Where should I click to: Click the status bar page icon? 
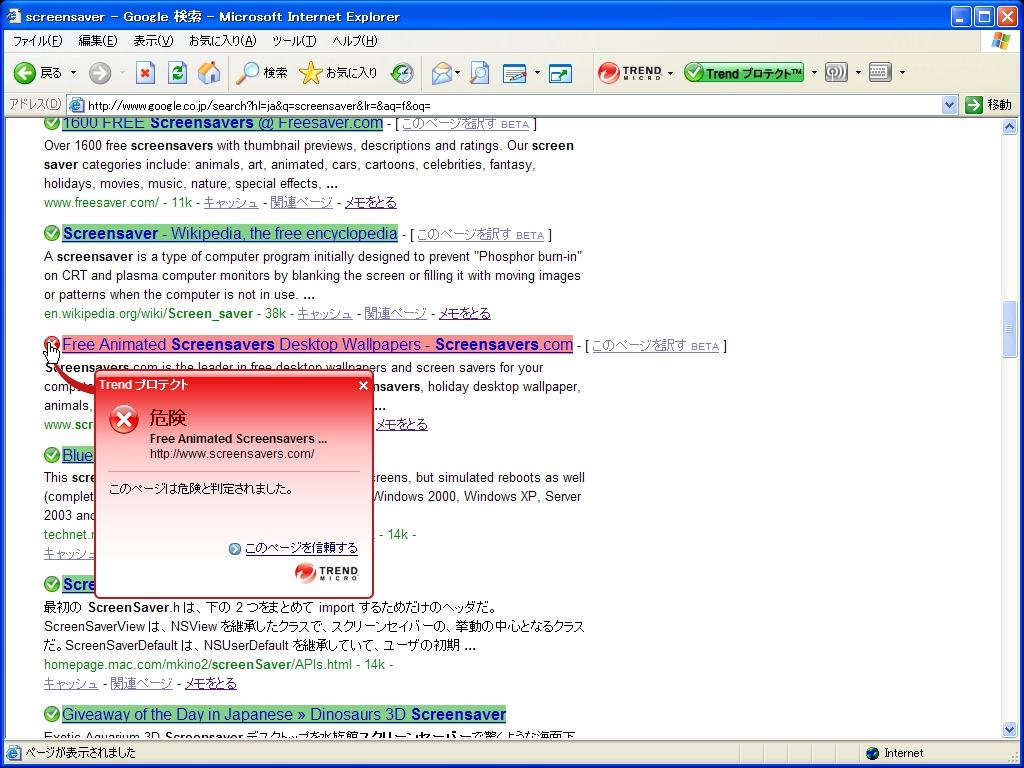point(13,752)
